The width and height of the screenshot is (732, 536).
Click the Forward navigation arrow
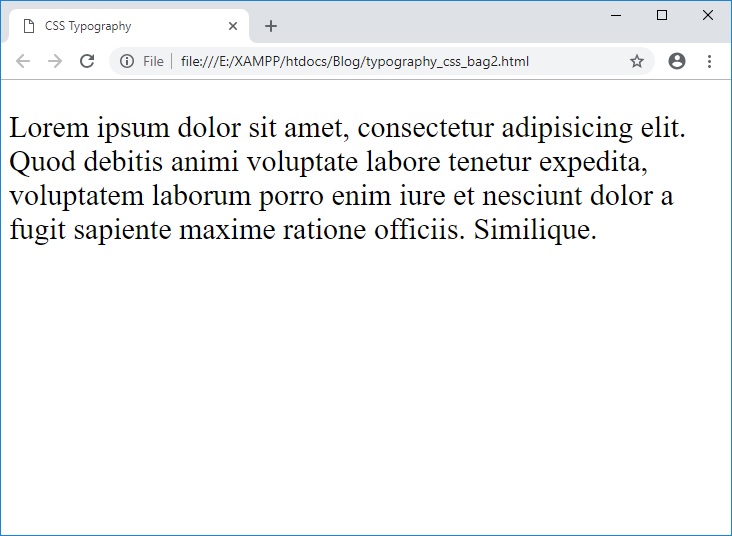(x=55, y=61)
